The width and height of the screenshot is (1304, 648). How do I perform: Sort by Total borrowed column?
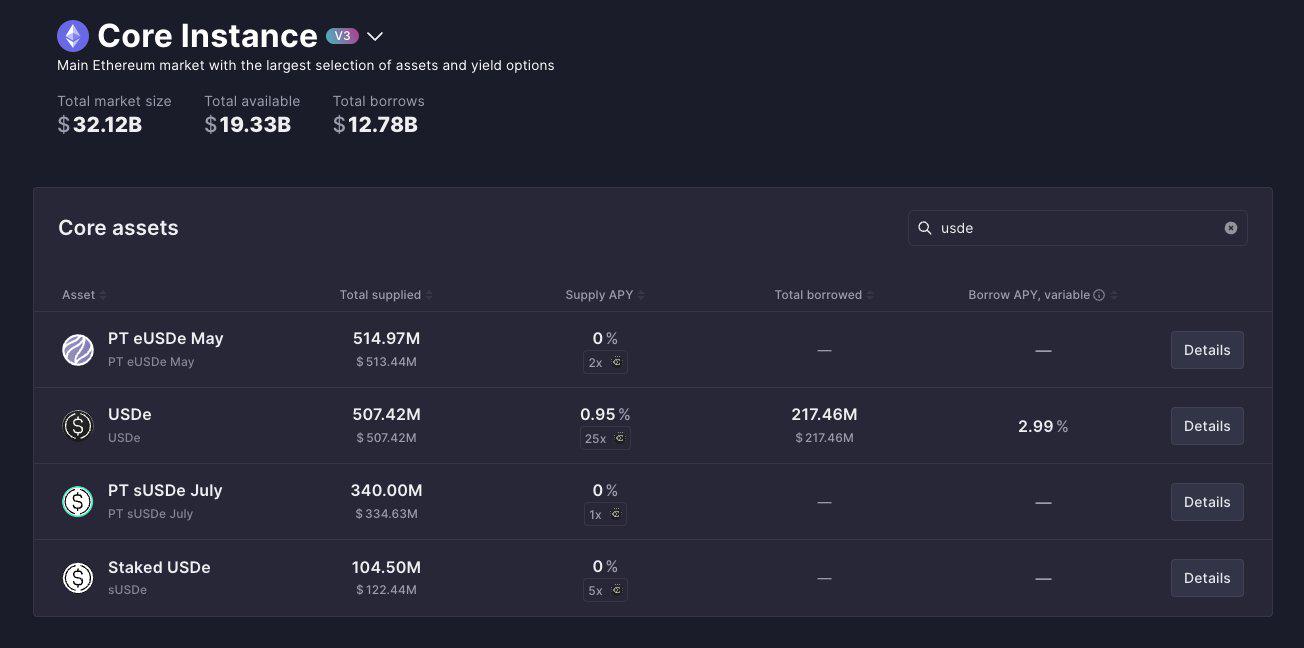(823, 295)
